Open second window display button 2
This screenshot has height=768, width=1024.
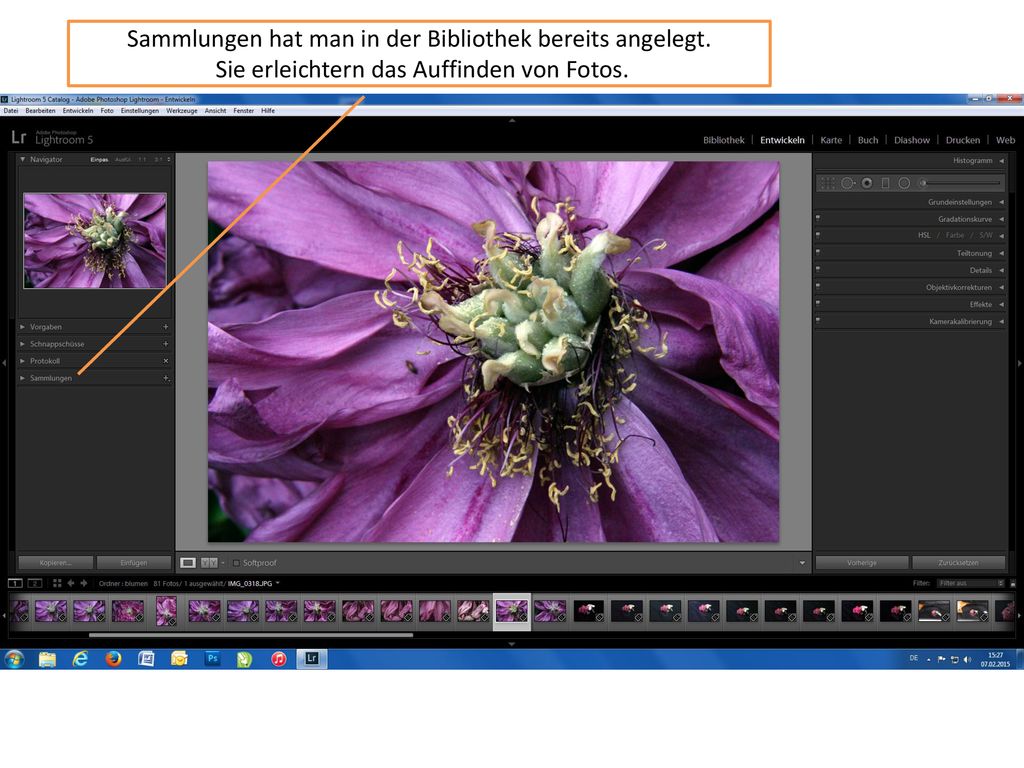point(35,583)
